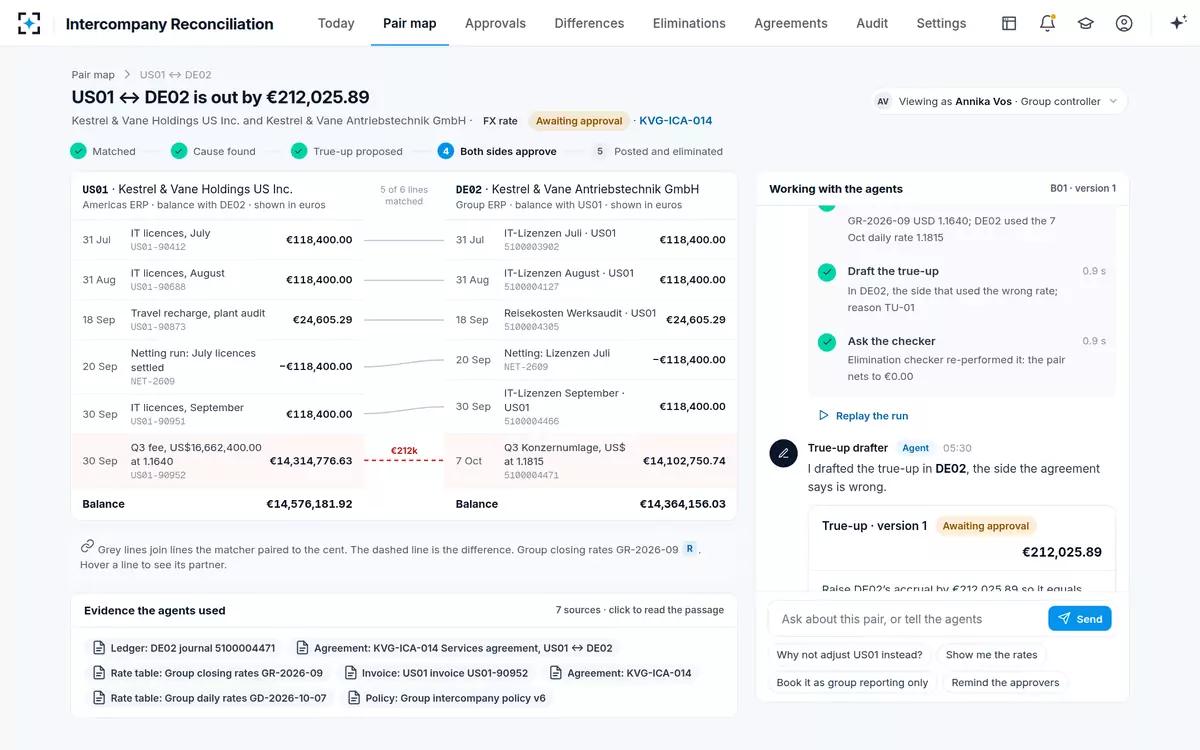Image resolution: width=1200 pixels, height=750 pixels.
Task: Select the Matched step checkmark
Action: (x=78, y=151)
